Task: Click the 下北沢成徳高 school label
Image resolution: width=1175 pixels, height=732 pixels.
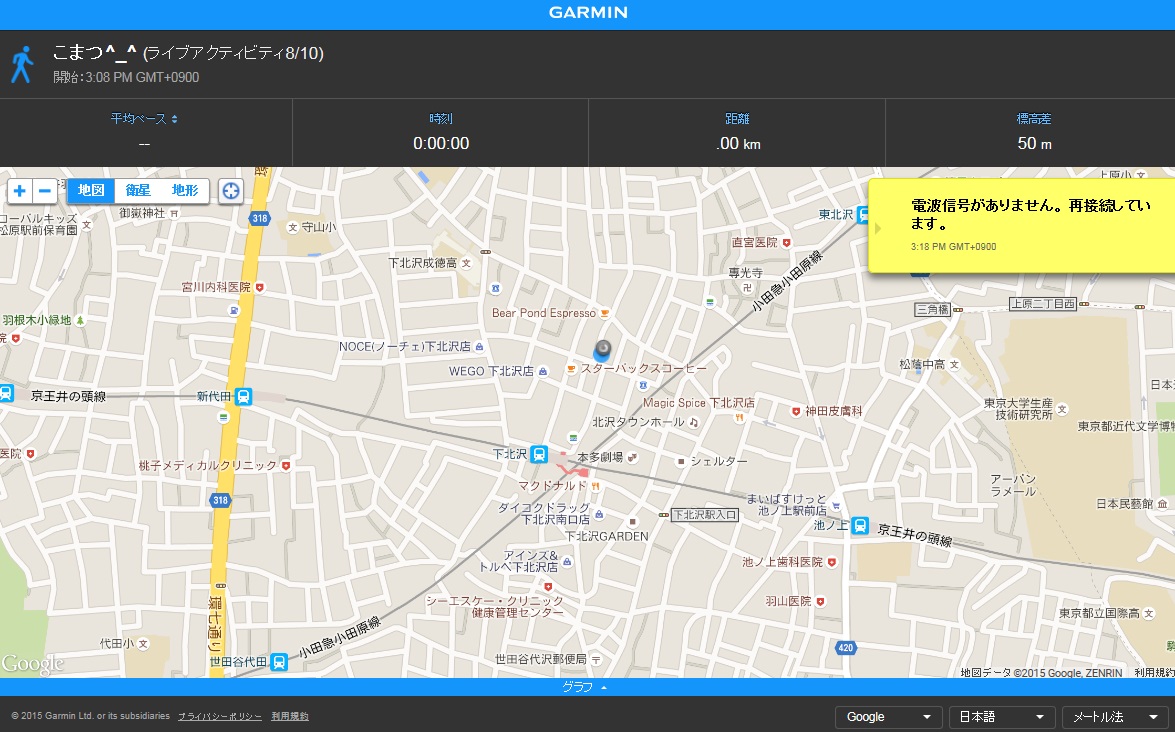Action: [423, 263]
